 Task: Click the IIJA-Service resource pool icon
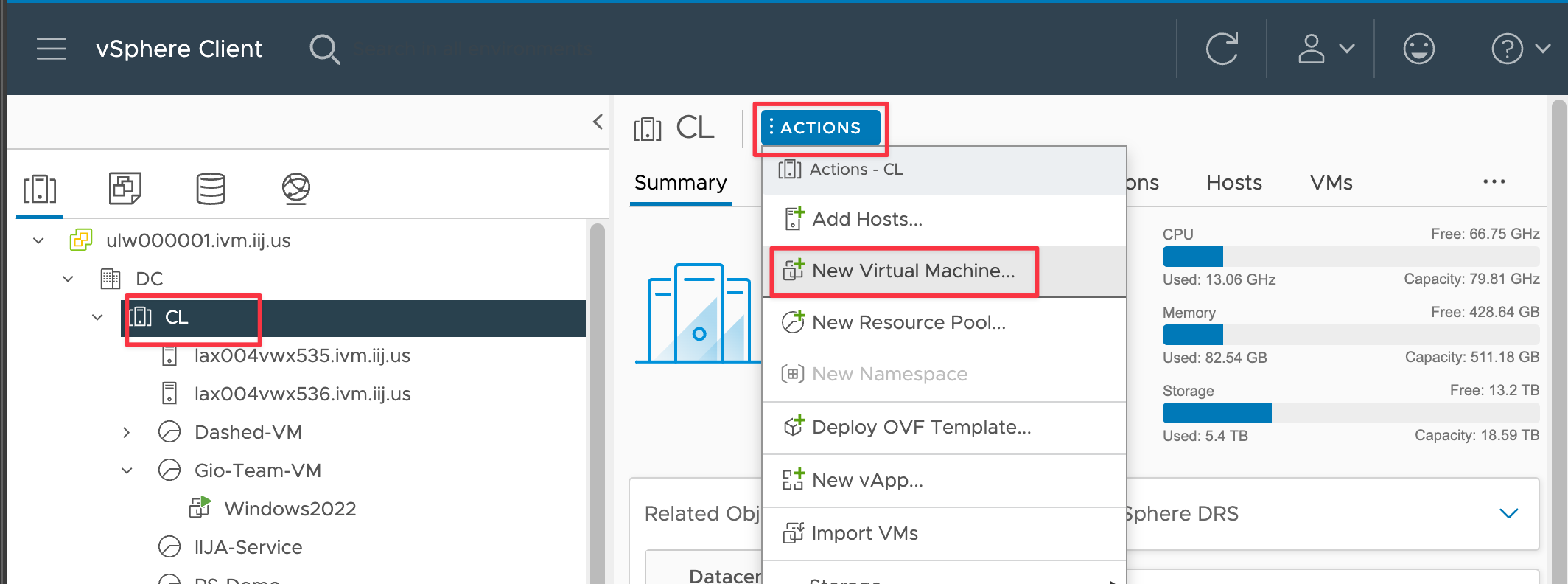point(169,547)
